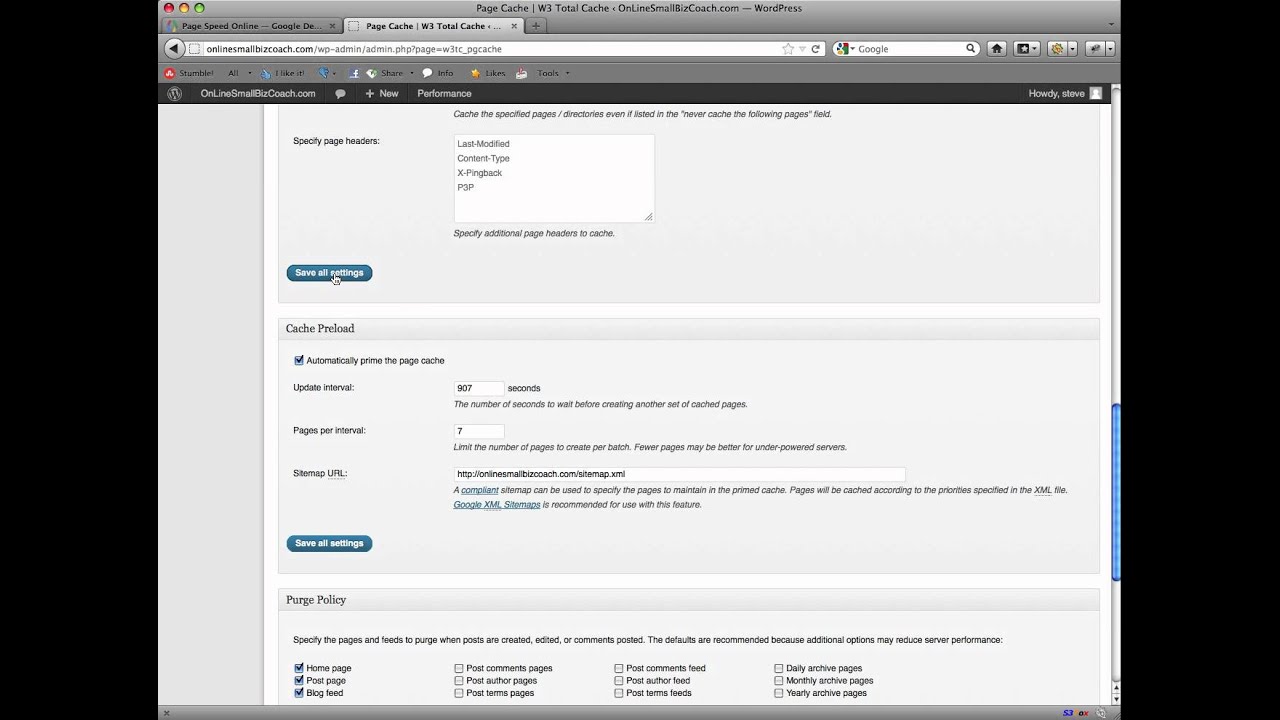Image resolution: width=1280 pixels, height=720 pixels.
Task: Select the Page Cache W3 Total Cache tab
Action: (x=432, y=26)
